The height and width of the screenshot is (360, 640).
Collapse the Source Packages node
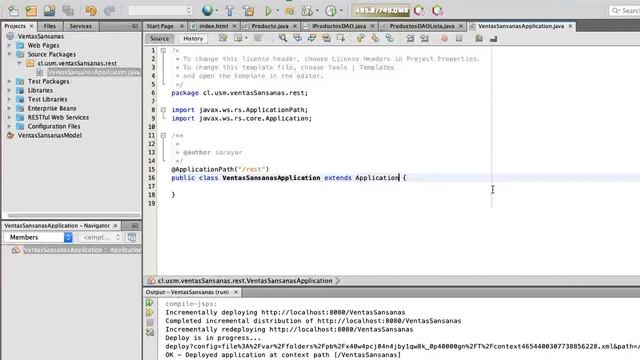(9, 54)
